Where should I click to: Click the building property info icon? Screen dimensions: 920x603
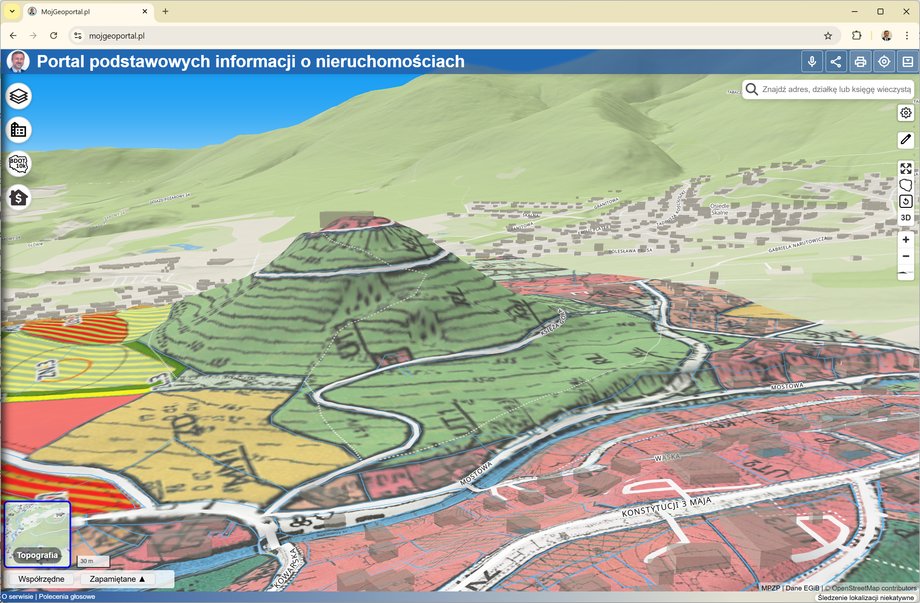(x=19, y=130)
